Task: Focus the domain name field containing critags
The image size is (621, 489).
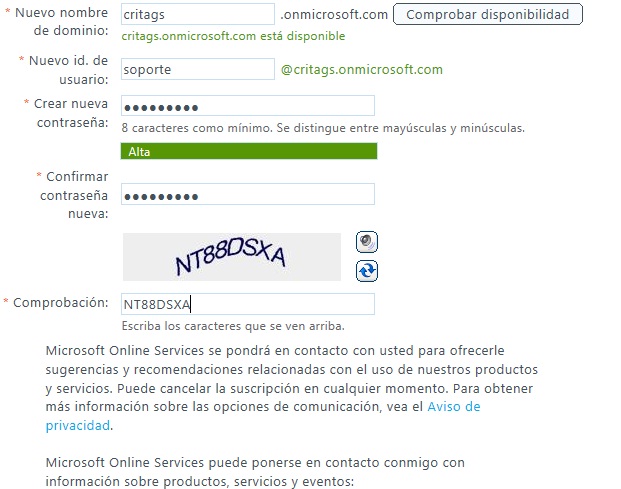Action: pos(198,14)
